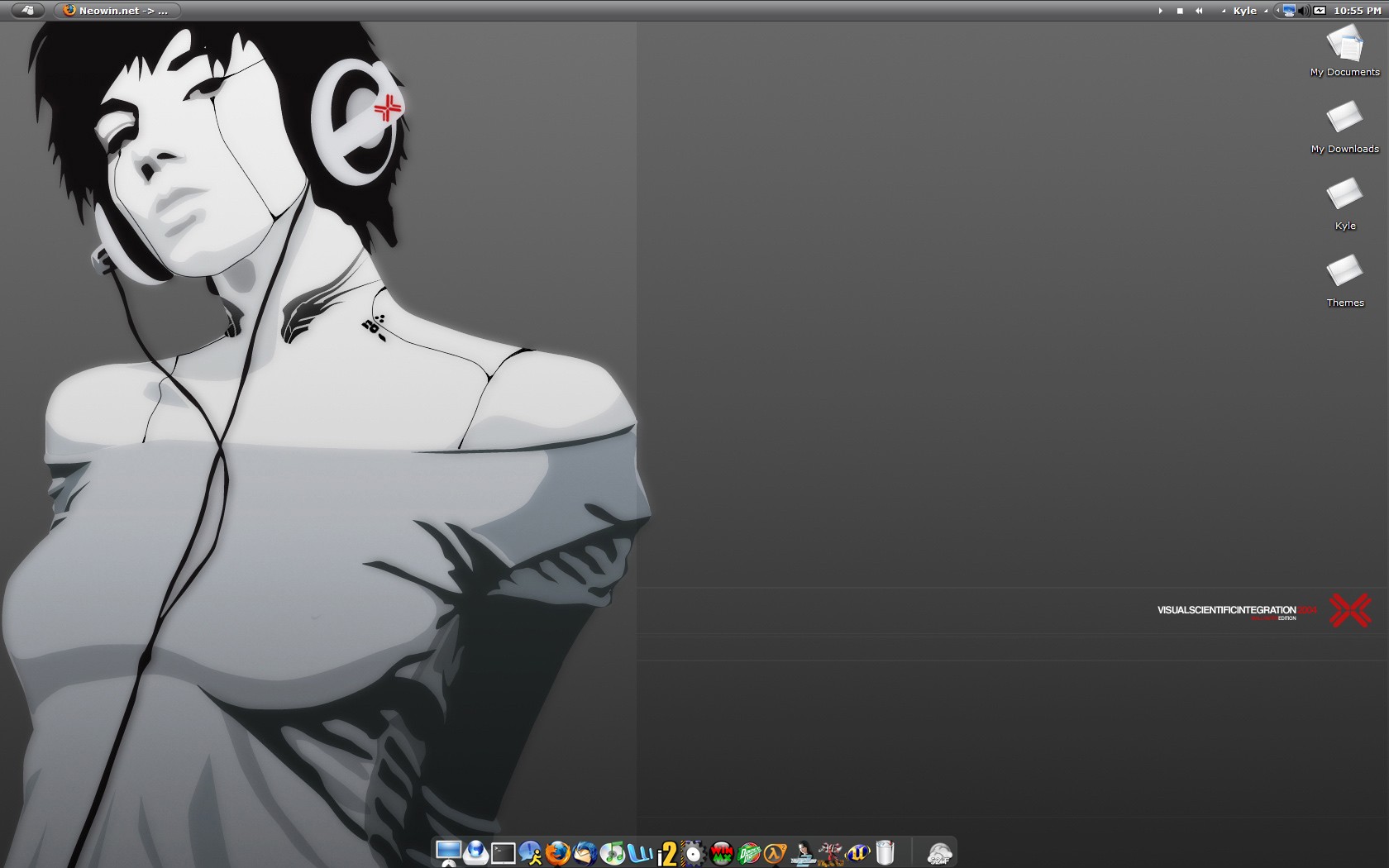Click the rewind button in top bar
The width and height of the screenshot is (1389, 868).
click(x=1199, y=11)
